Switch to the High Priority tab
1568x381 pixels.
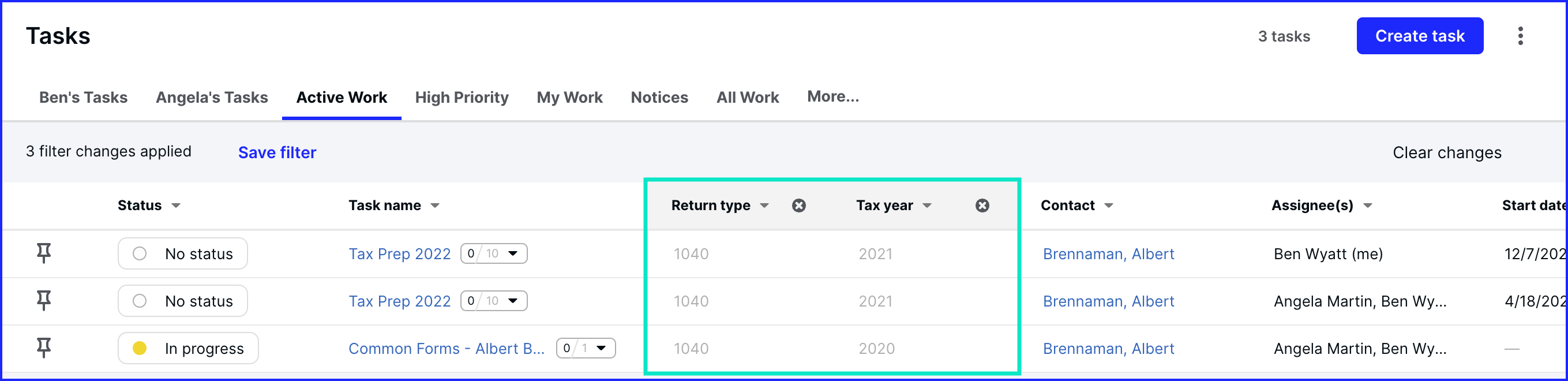pyautogui.click(x=462, y=98)
